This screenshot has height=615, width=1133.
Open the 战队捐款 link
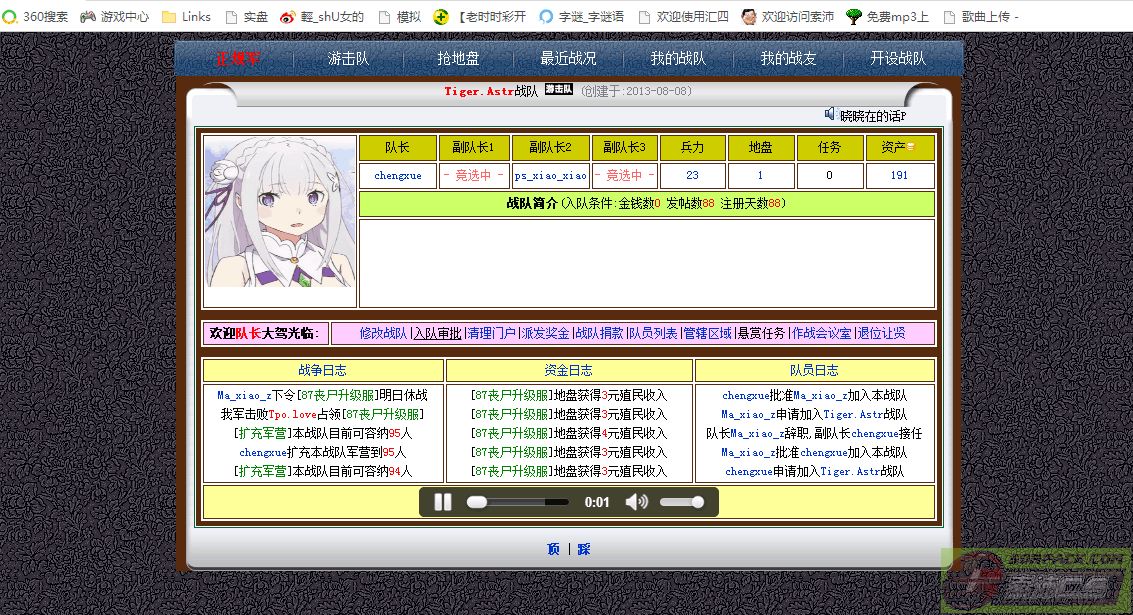(599, 333)
